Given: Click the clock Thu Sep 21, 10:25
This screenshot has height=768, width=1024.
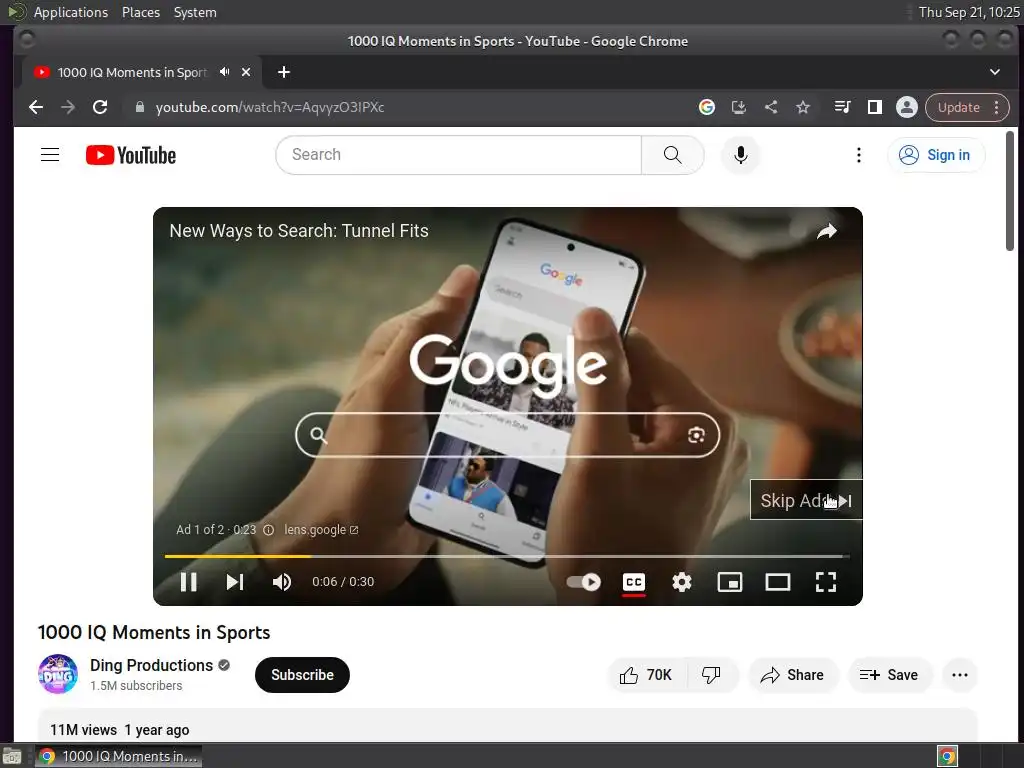Looking at the screenshot, I should 968,12.
